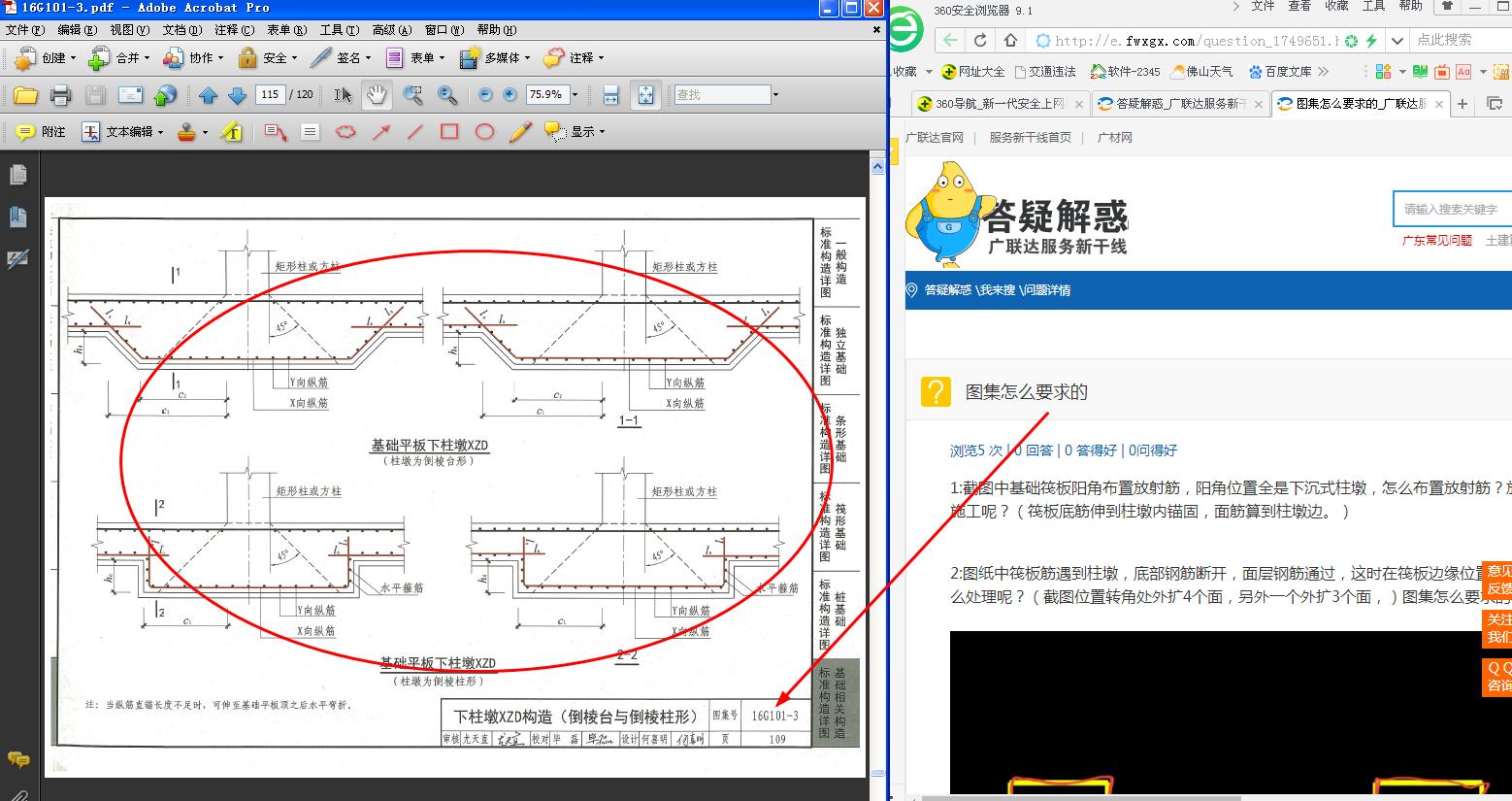Send PDF via the email envelope icon
Image resolution: width=1512 pixels, height=801 pixels.
pos(130,95)
